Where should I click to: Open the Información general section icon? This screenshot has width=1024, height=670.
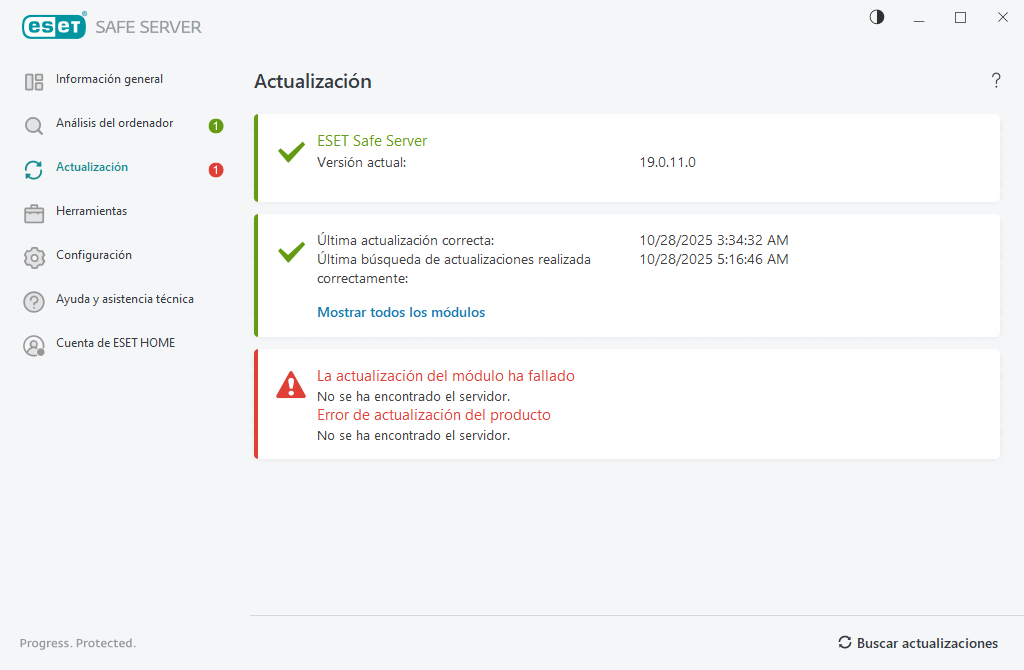(33, 81)
